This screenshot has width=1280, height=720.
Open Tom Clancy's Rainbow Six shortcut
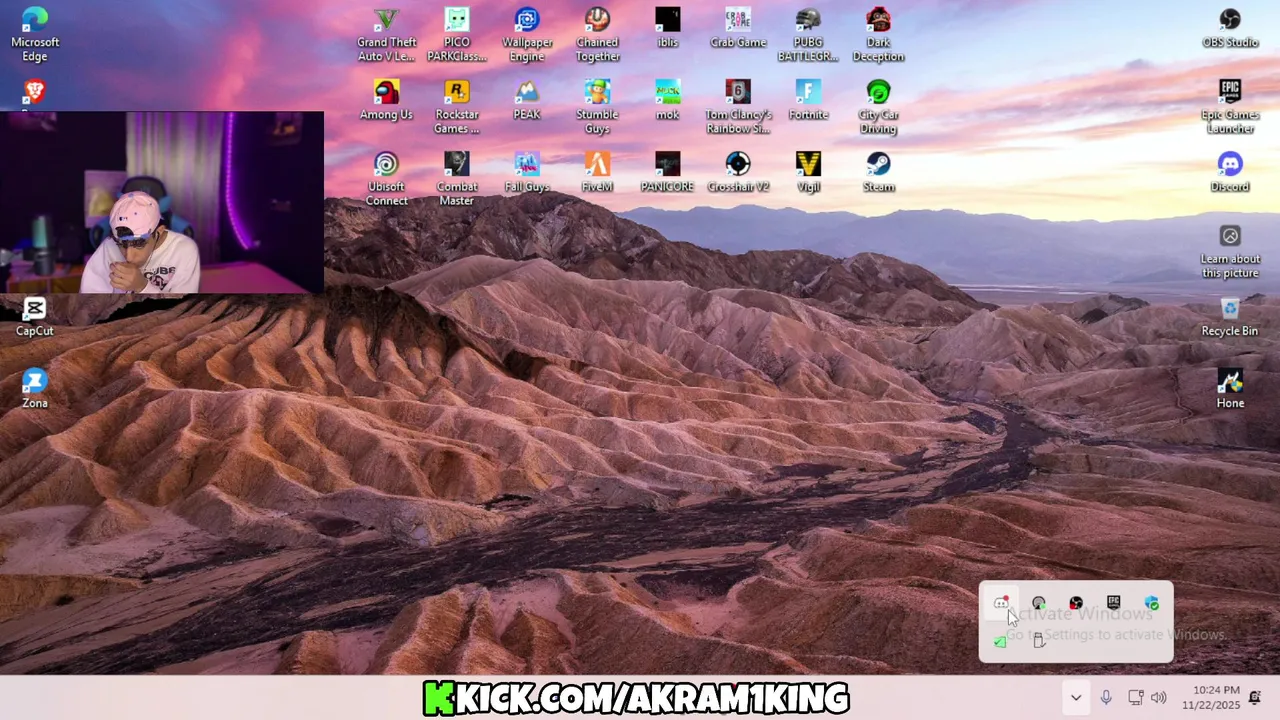tap(738, 106)
